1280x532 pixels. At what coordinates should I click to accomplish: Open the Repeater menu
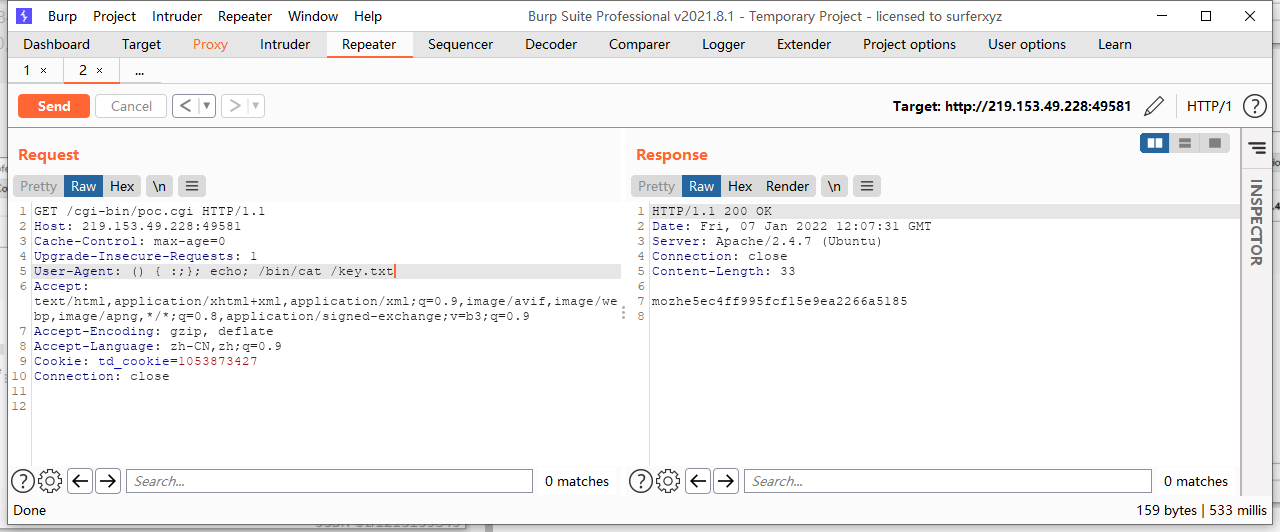click(245, 16)
